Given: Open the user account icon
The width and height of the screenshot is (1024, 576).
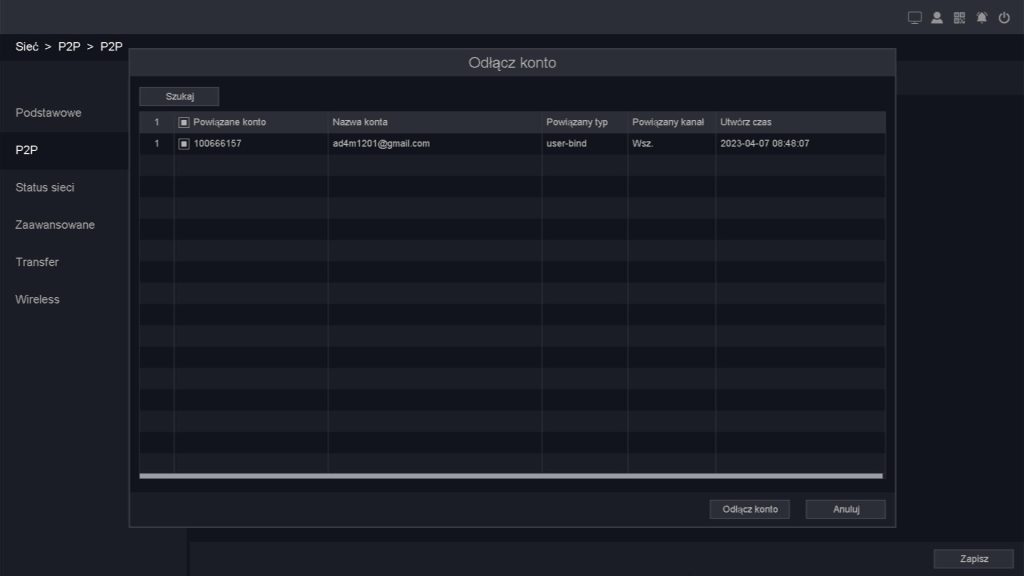Looking at the screenshot, I should click(x=937, y=17).
